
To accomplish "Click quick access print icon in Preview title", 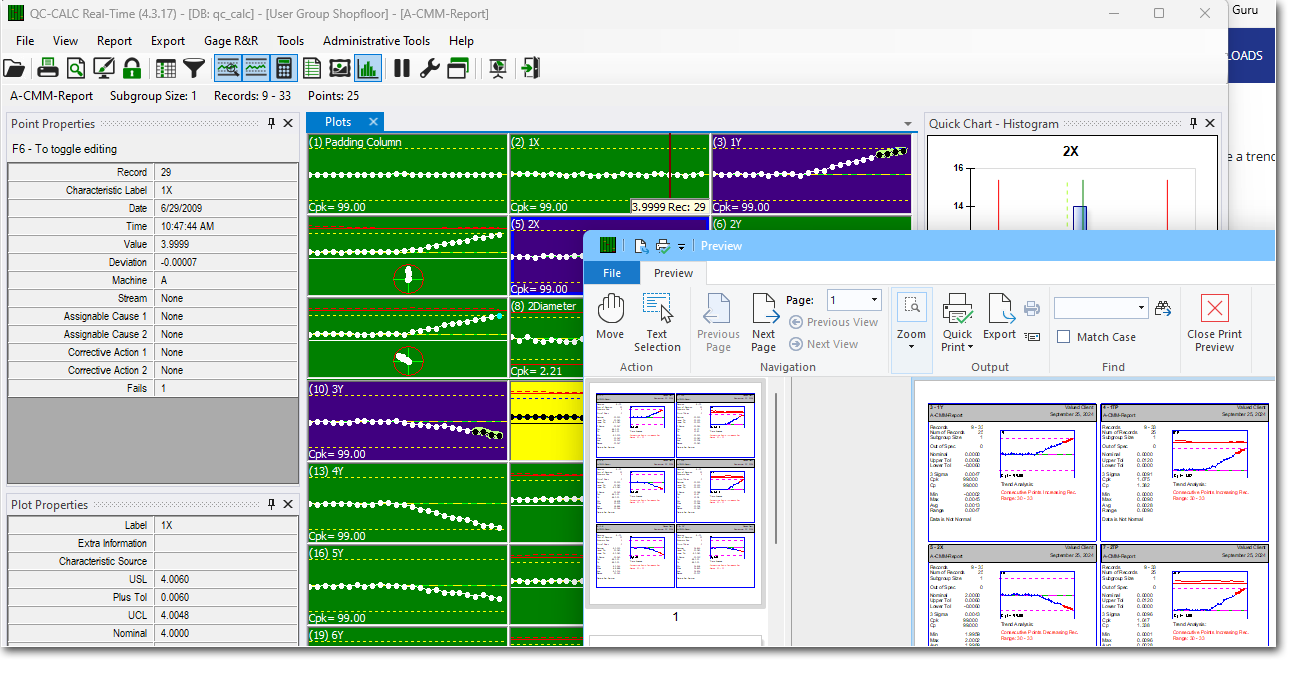I will point(662,246).
